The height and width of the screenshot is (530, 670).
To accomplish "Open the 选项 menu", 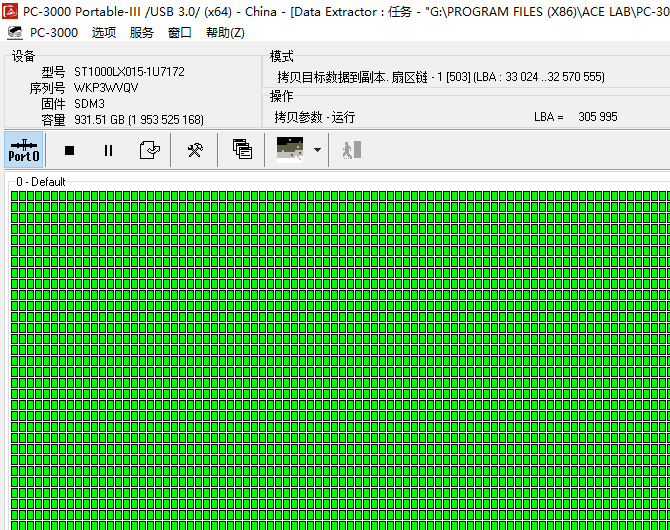I will (x=104, y=33).
